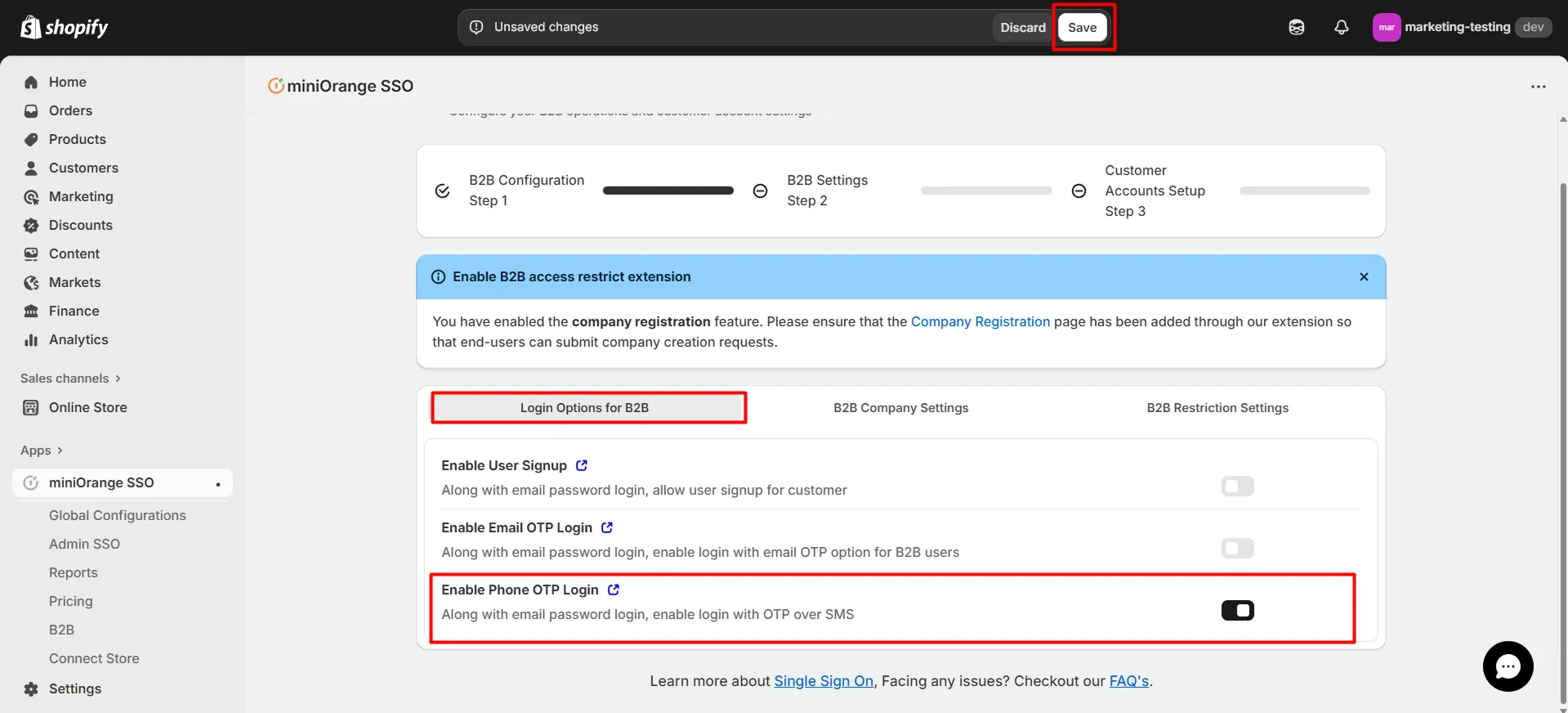Toggle Enable Phone OTP Login switch

1237,610
